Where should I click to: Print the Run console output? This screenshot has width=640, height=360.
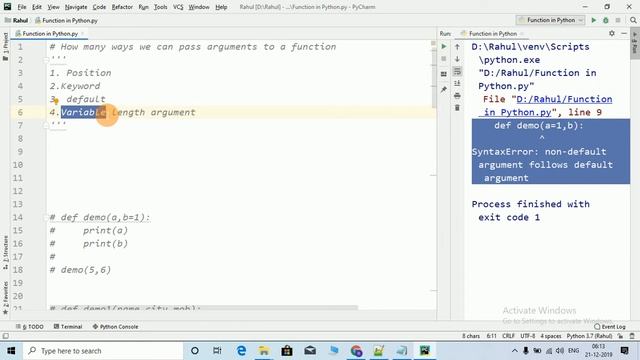457,96
